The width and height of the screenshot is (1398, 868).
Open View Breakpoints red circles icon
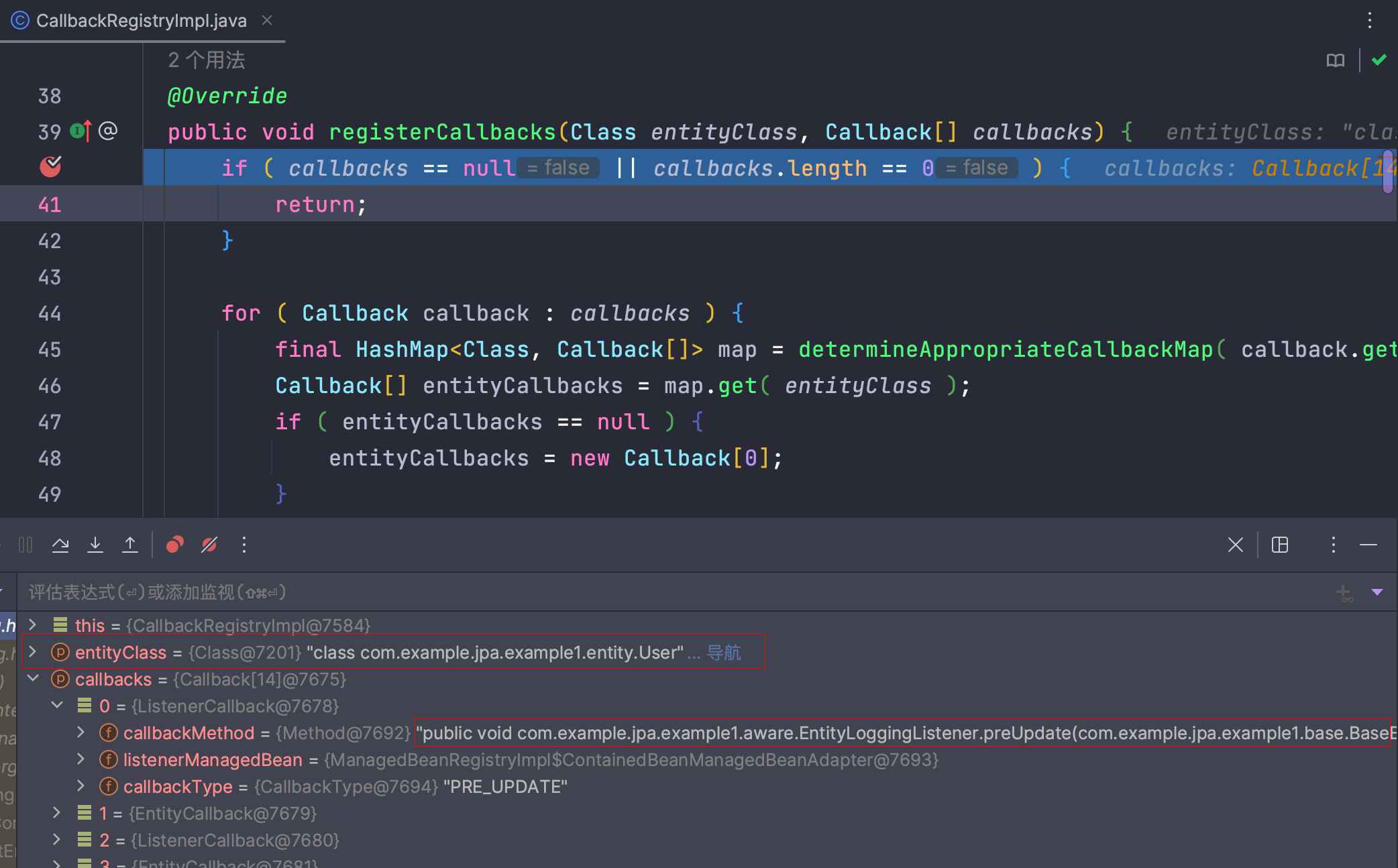pyautogui.click(x=174, y=545)
